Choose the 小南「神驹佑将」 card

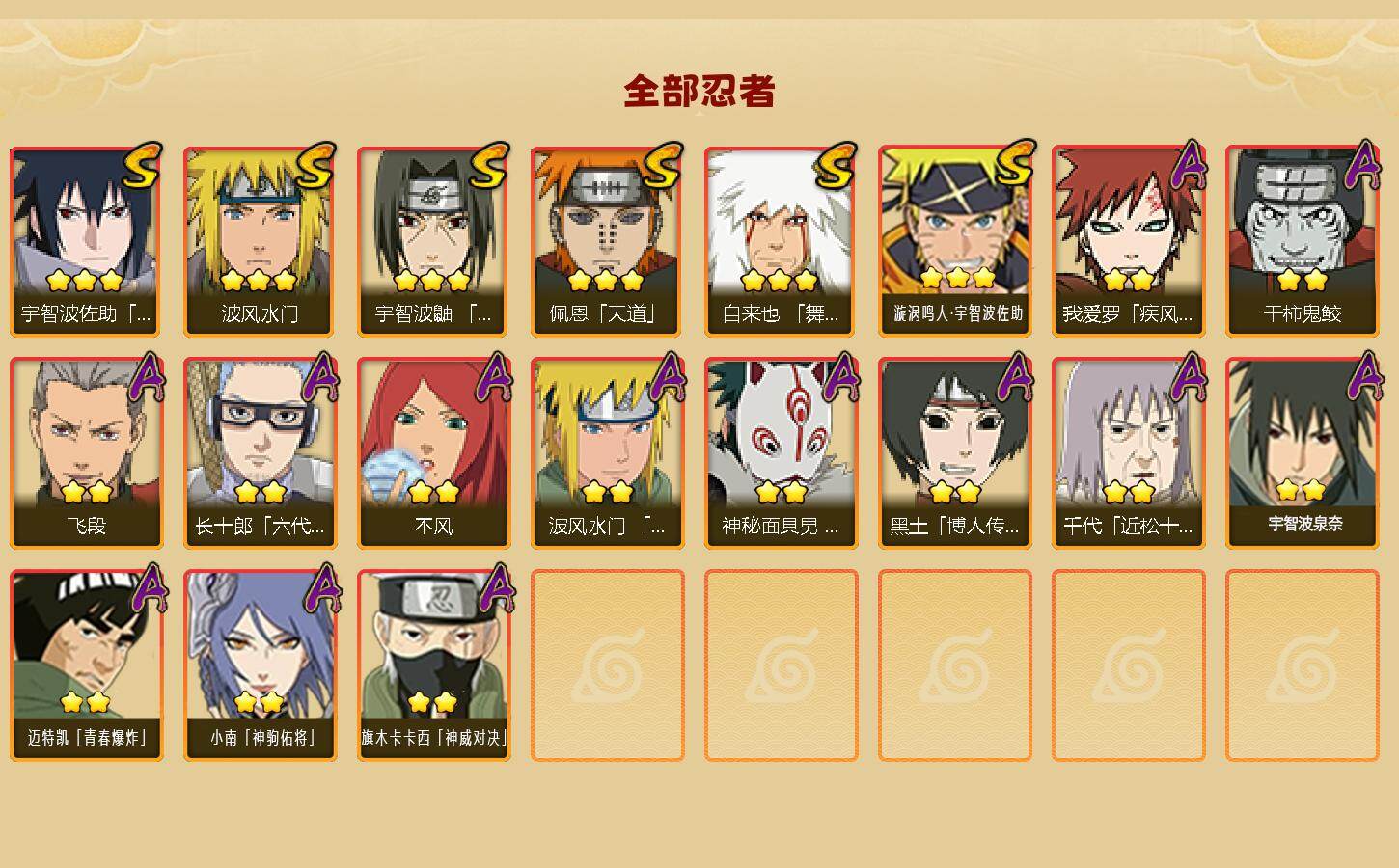(260, 665)
